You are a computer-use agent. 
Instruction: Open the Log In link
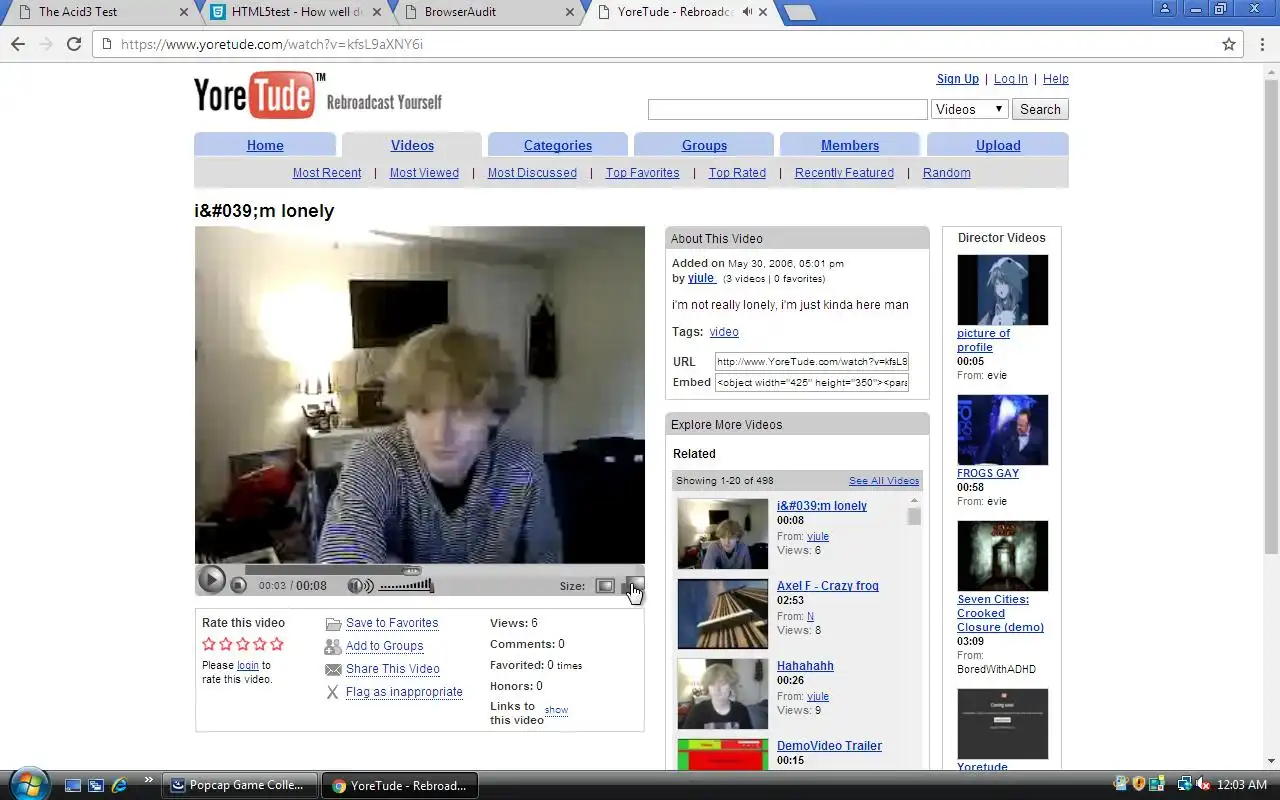[1010, 79]
